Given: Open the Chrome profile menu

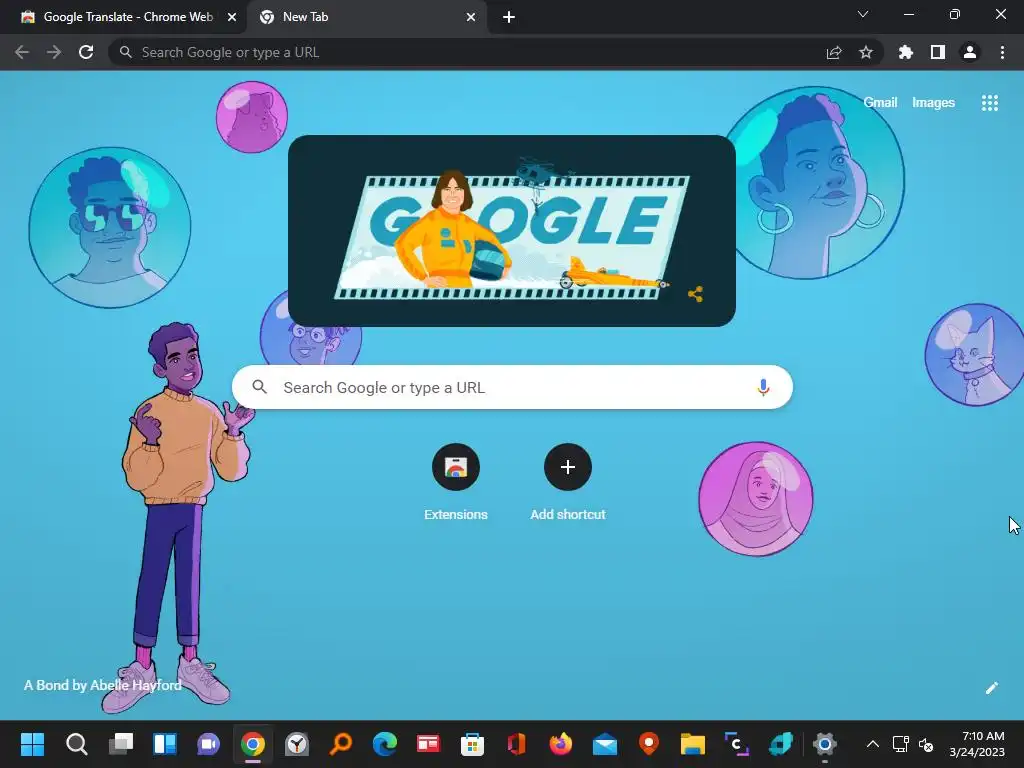Looking at the screenshot, I should pyautogui.click(x=970, y=52).
